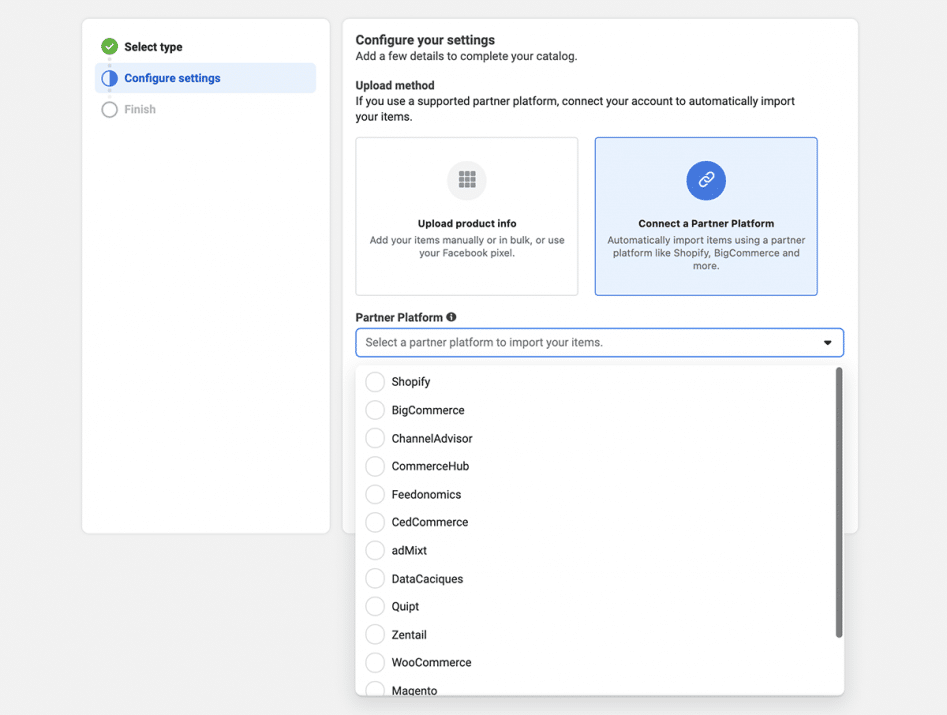Image resolution: width=947 pixels, height=715 pixels.
Task: Choose the BigCommerce option
Action: [375, 410]
